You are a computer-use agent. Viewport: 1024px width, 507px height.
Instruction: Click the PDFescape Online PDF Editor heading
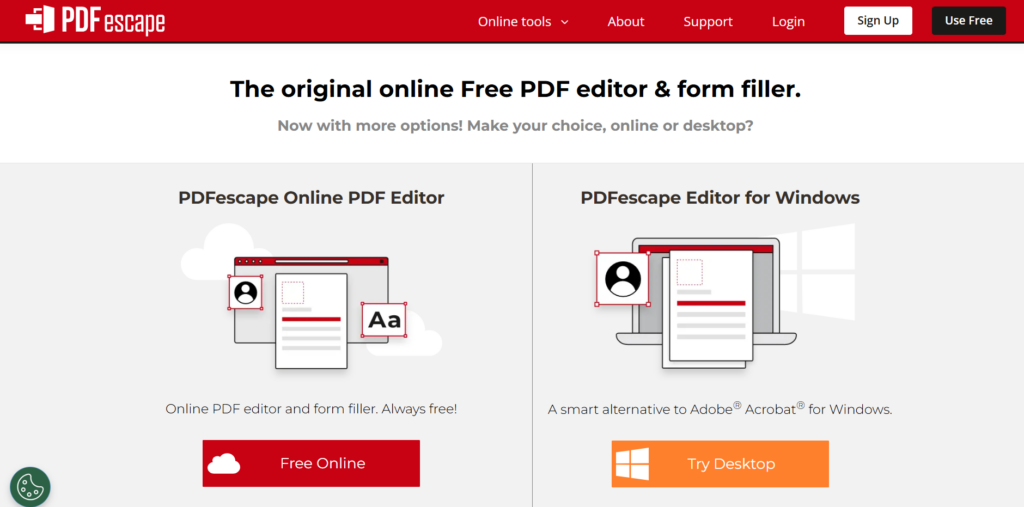coord(311,197)
